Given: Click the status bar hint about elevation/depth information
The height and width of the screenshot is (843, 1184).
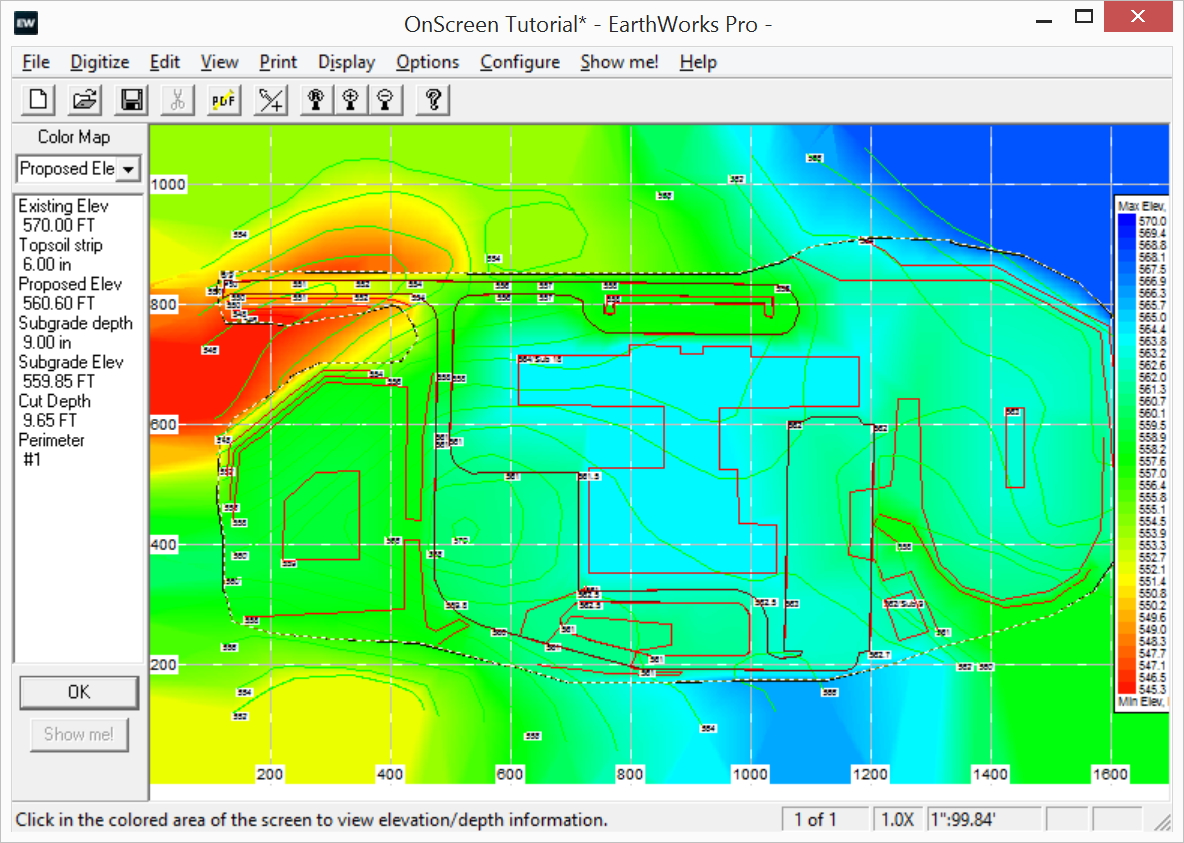Looking at the screenshot, I should [x=312, y=820].
